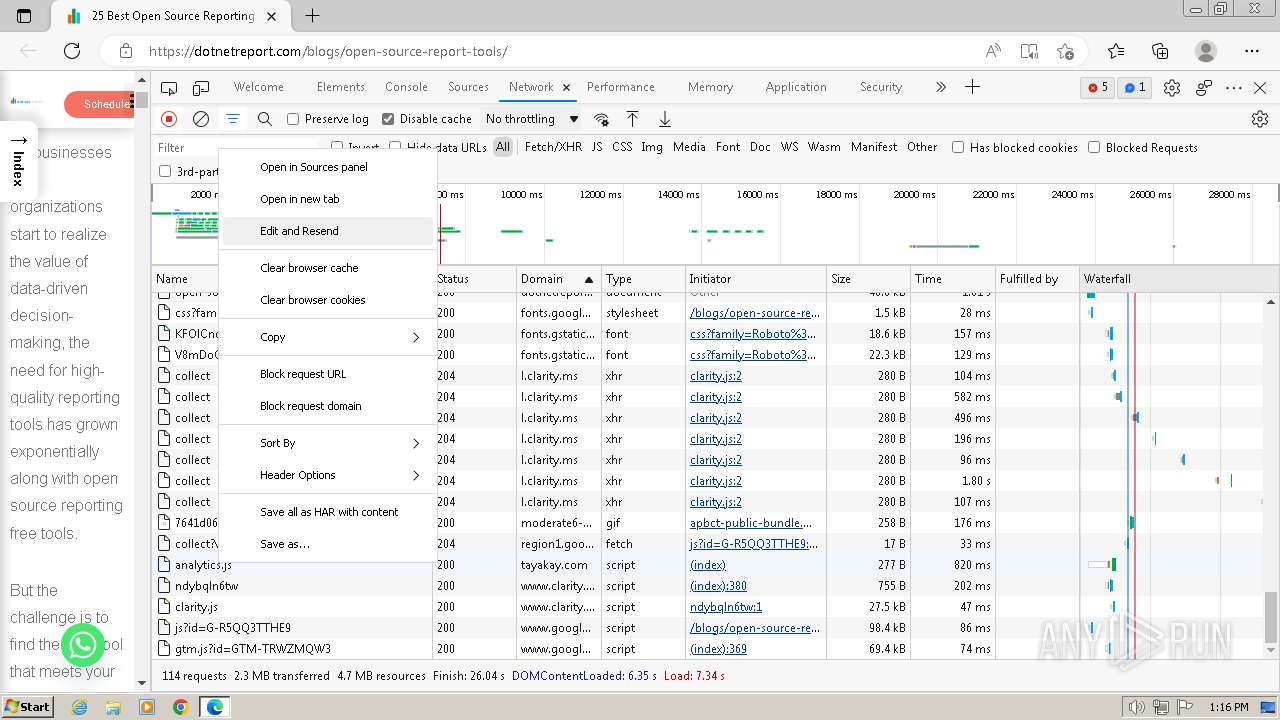Open Network settings gear
1280x720 pixels.
click(1260, 119)
